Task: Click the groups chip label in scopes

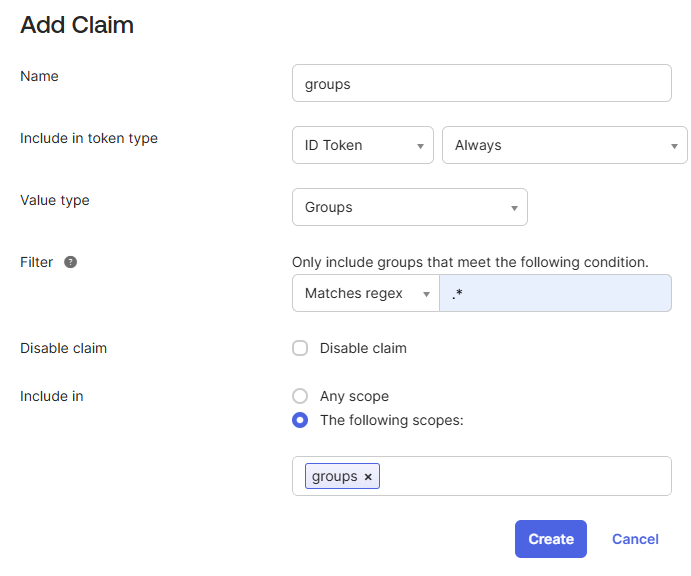Action: 334,476
